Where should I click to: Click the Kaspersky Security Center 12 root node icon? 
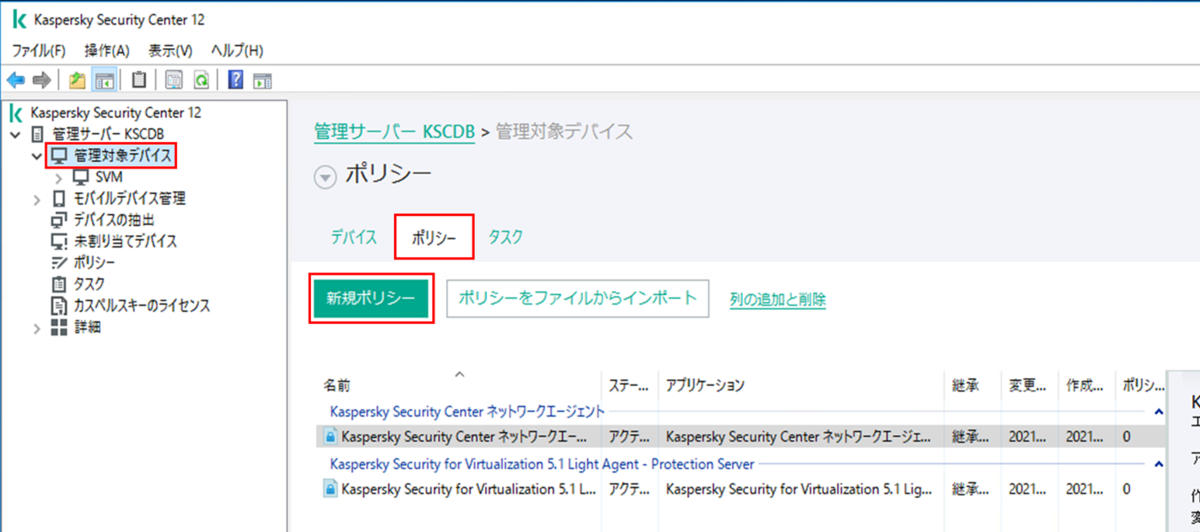[17, 112]
